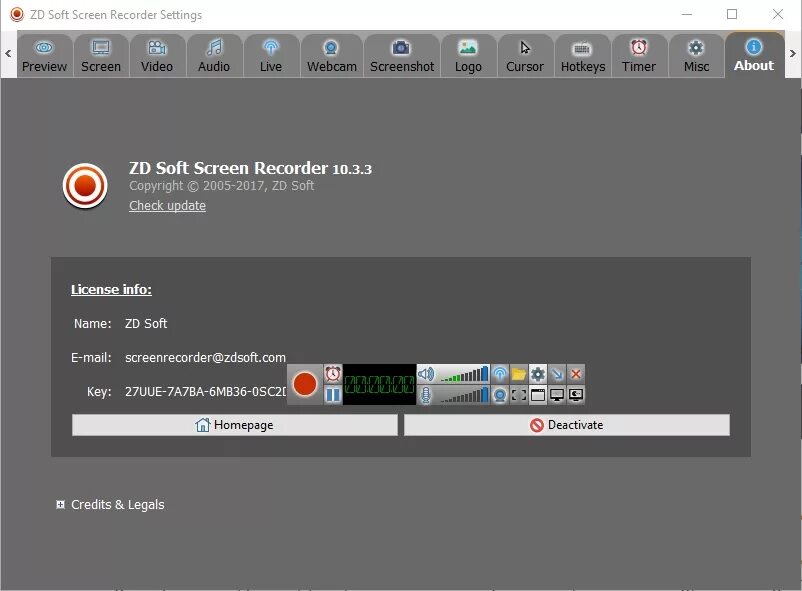The width and height of the screenshot is (802, 591).
Task: Click the title bar app icon
Action: coord(17,14)
